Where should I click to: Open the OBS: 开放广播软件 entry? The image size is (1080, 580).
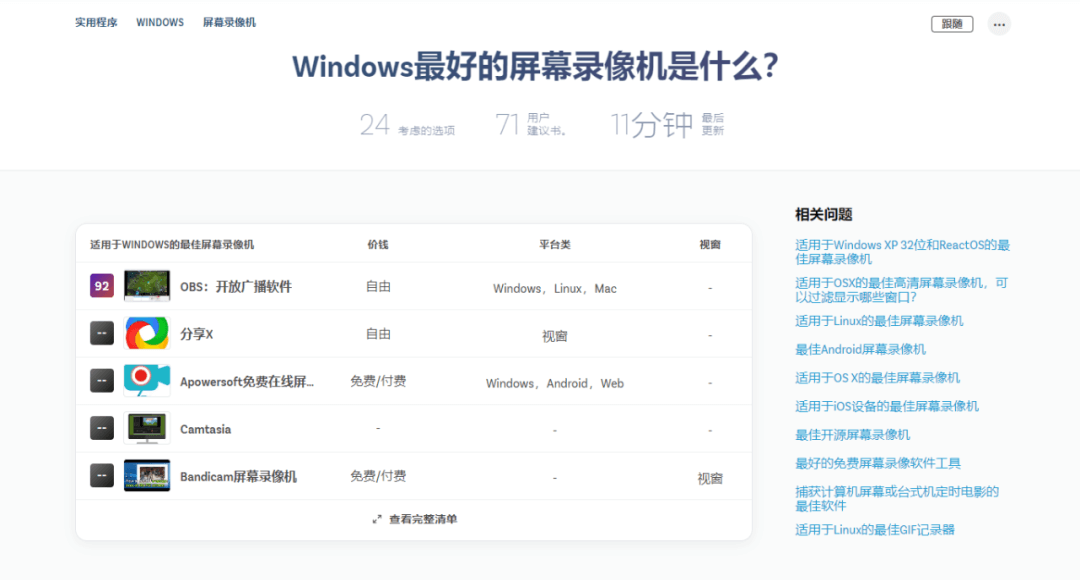236,287
